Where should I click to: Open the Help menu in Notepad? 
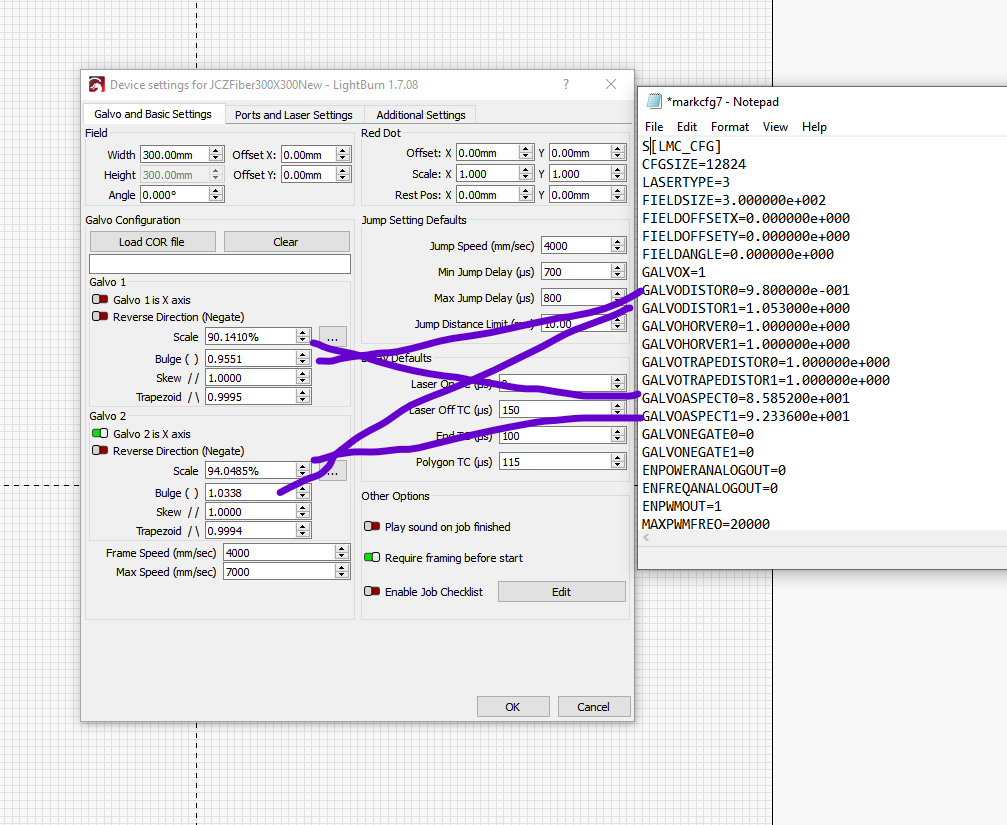point(814,126)
